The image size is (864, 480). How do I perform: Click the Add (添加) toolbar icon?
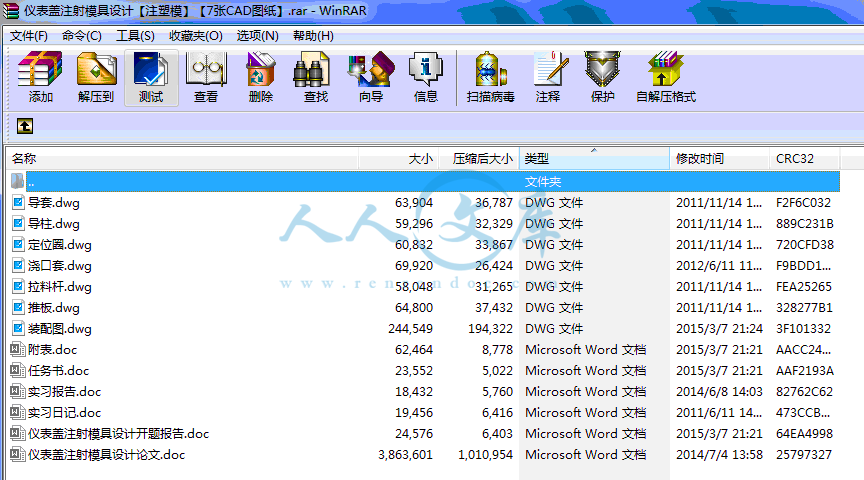(x=40, y=69)
